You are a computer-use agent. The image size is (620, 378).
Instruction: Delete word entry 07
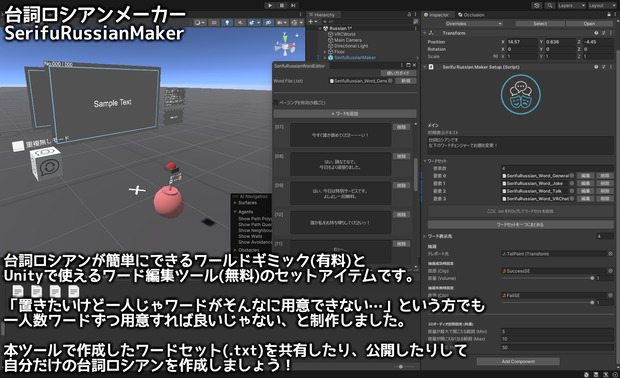pos(401,127)
